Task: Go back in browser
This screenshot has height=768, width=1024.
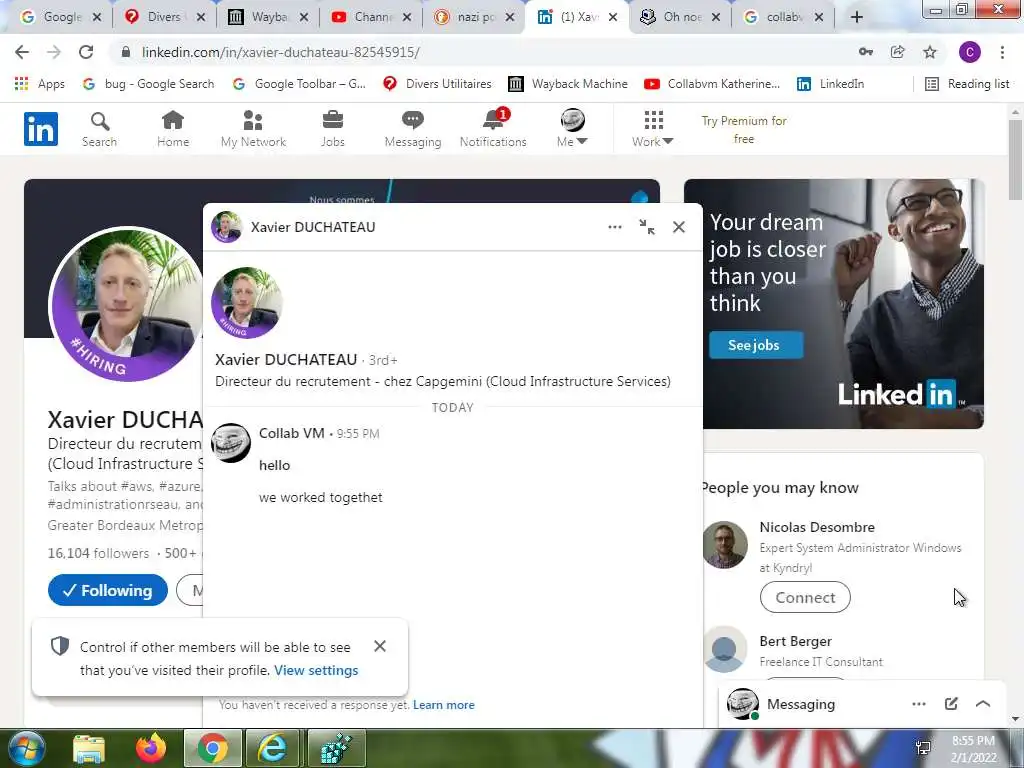Action: pyautogui.click(x=22, y=52)
